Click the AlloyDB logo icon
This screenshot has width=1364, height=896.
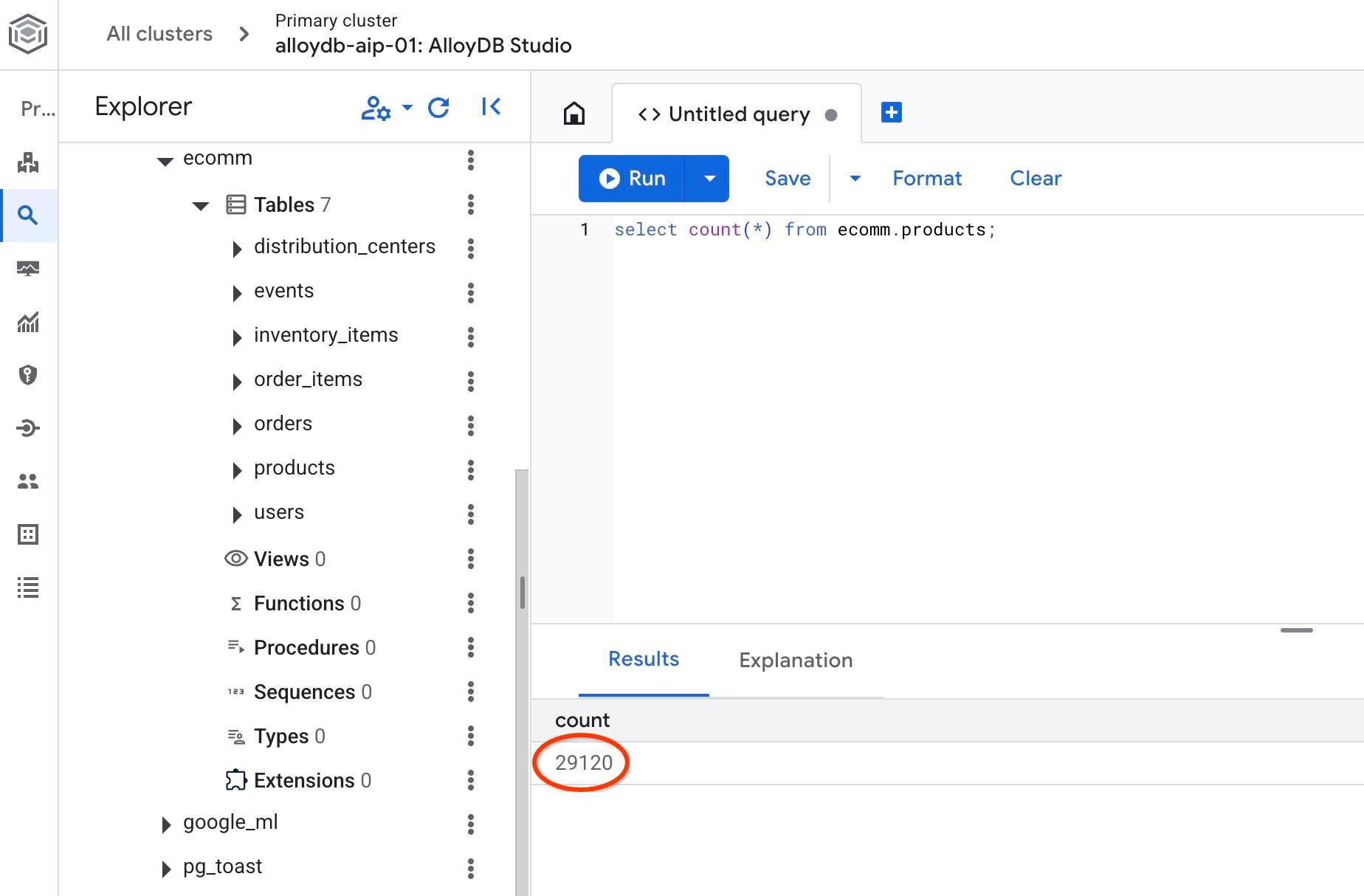pos(28,34)
